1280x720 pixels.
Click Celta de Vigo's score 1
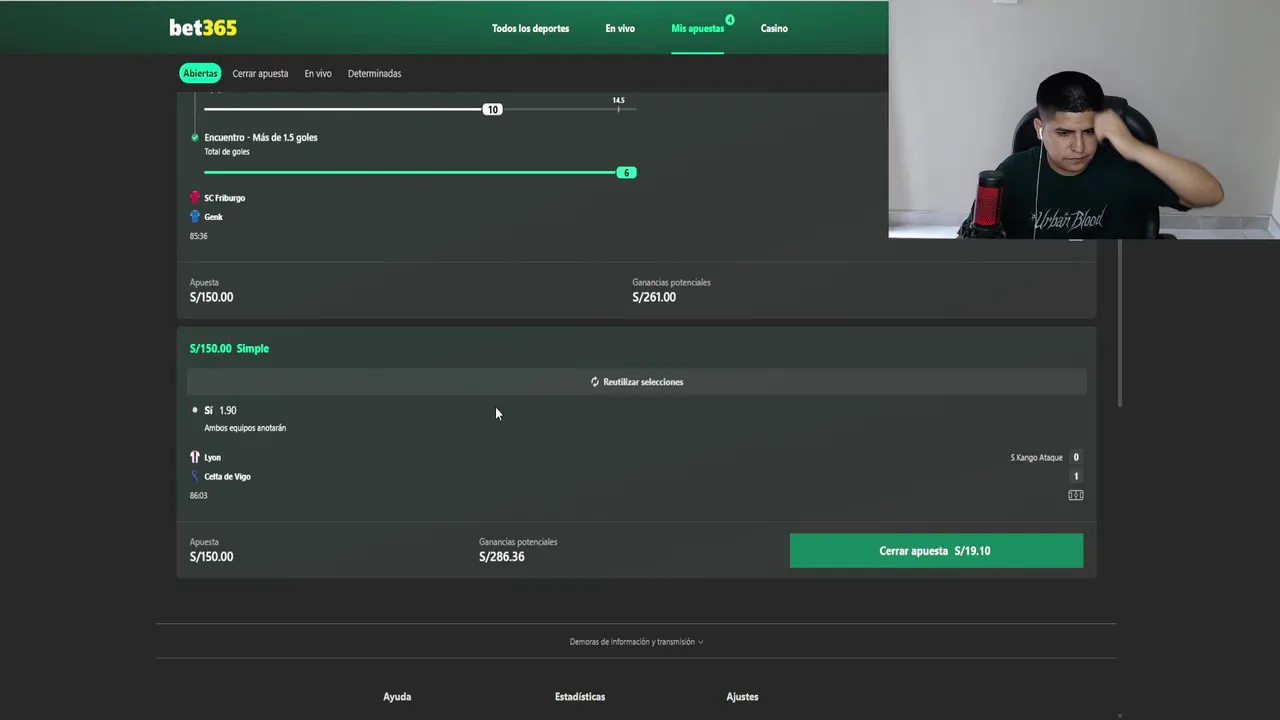(1076, 476)
